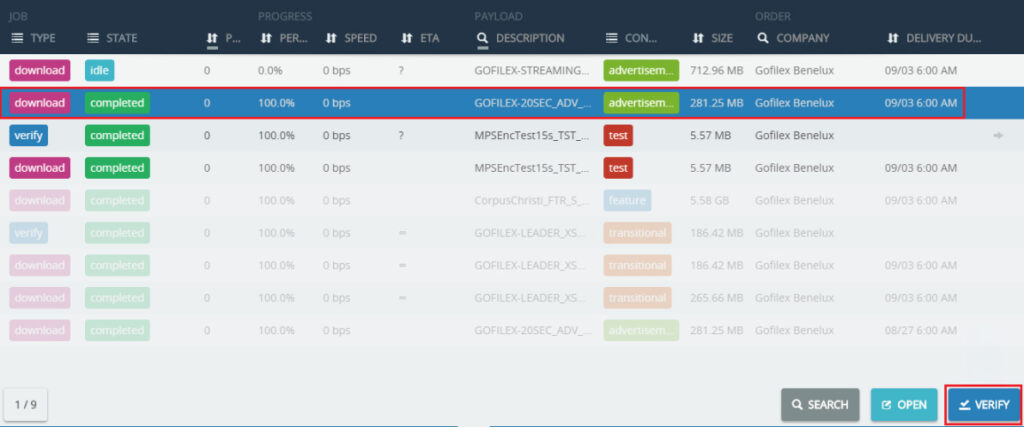Sort by SIZE column arrows icon
This screenshot has width=1024, height=427.
coord(698,39)
